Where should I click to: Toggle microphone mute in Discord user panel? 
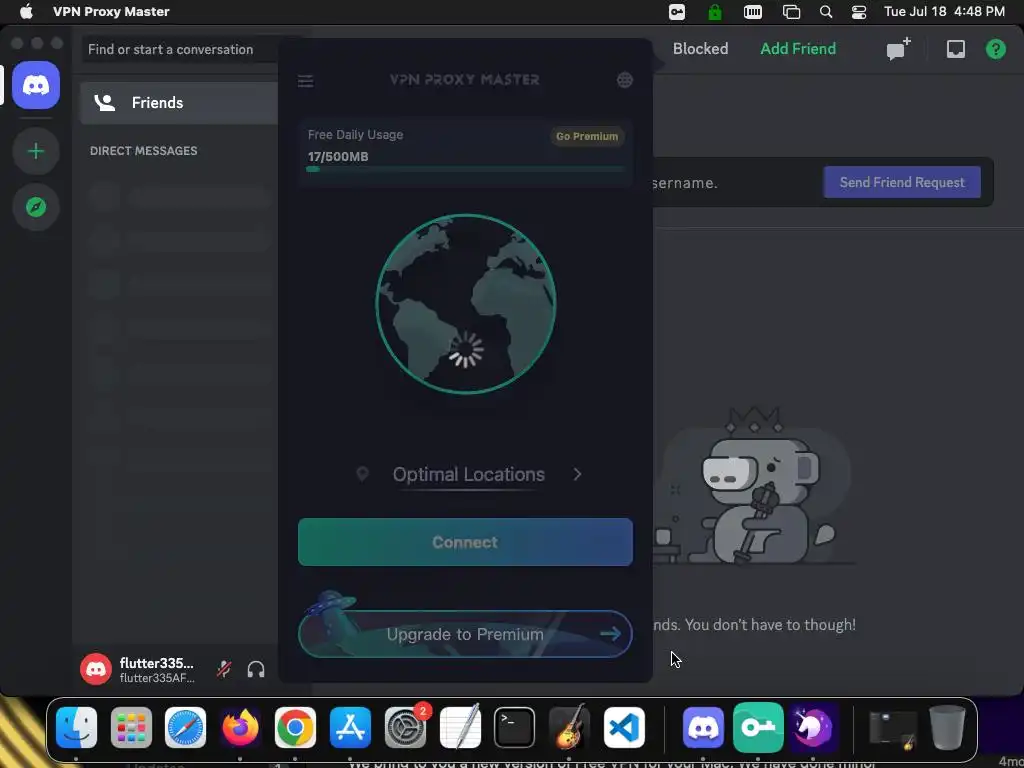[x=224, y=669]
